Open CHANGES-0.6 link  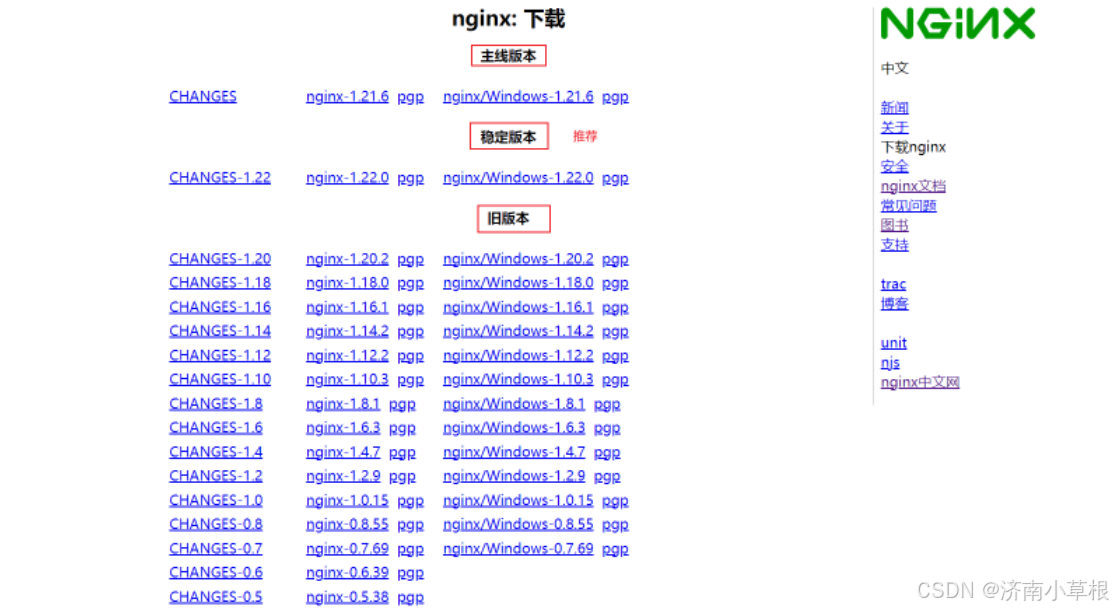(x=216, y=572)
